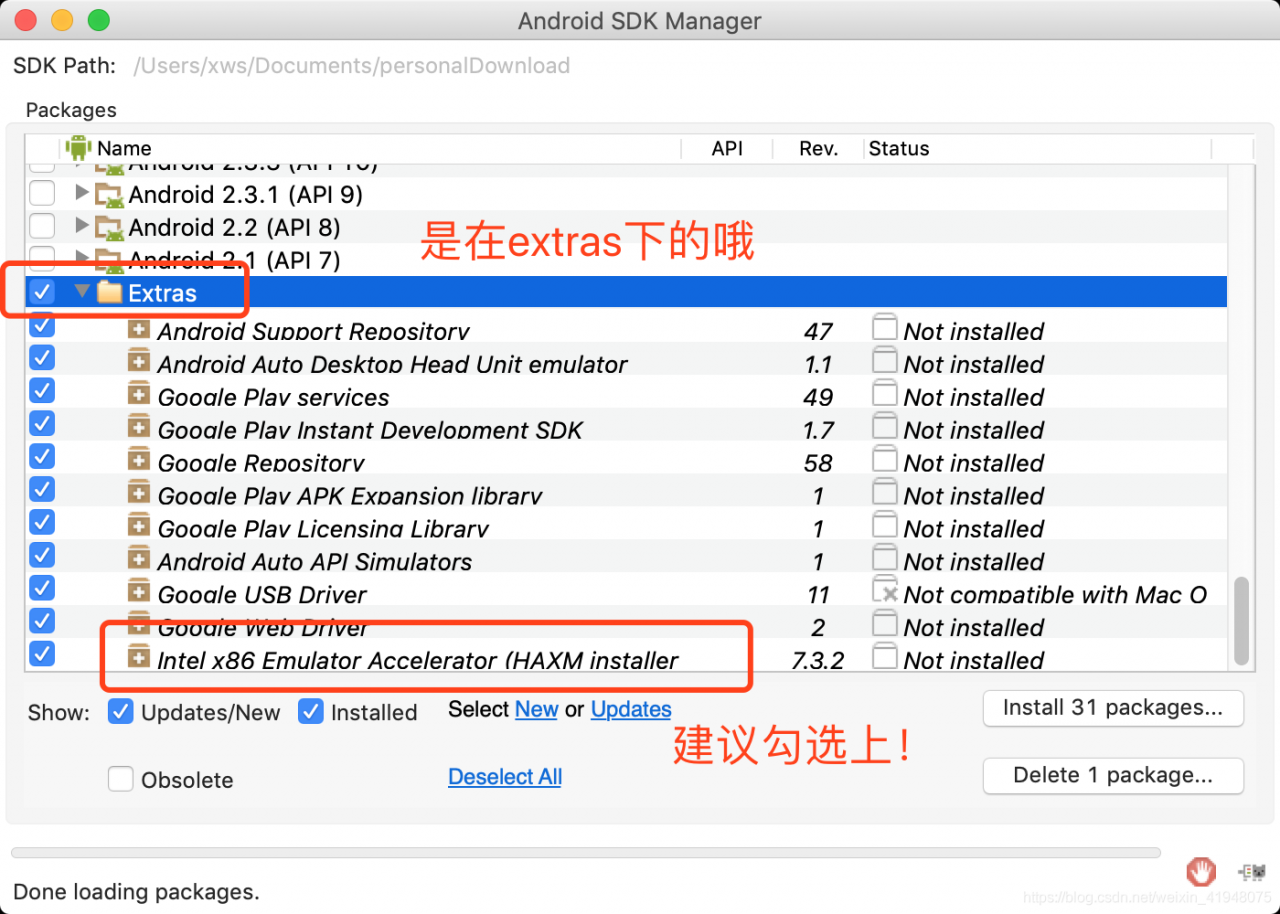Click the log icon at bottom right corner

pyautogui.click(x=1251, y=872)
